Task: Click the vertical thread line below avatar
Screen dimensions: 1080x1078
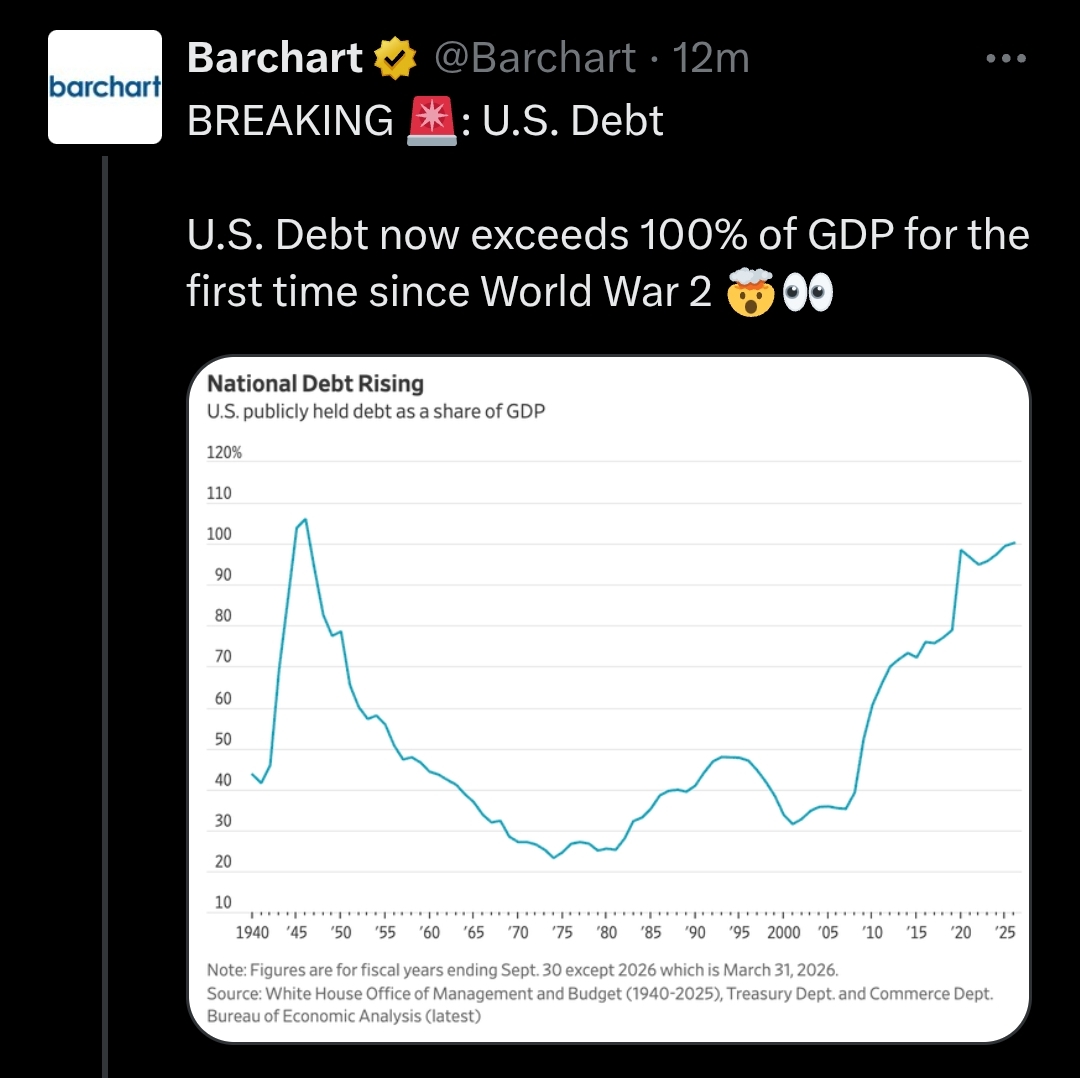Action: pos(105,616)
